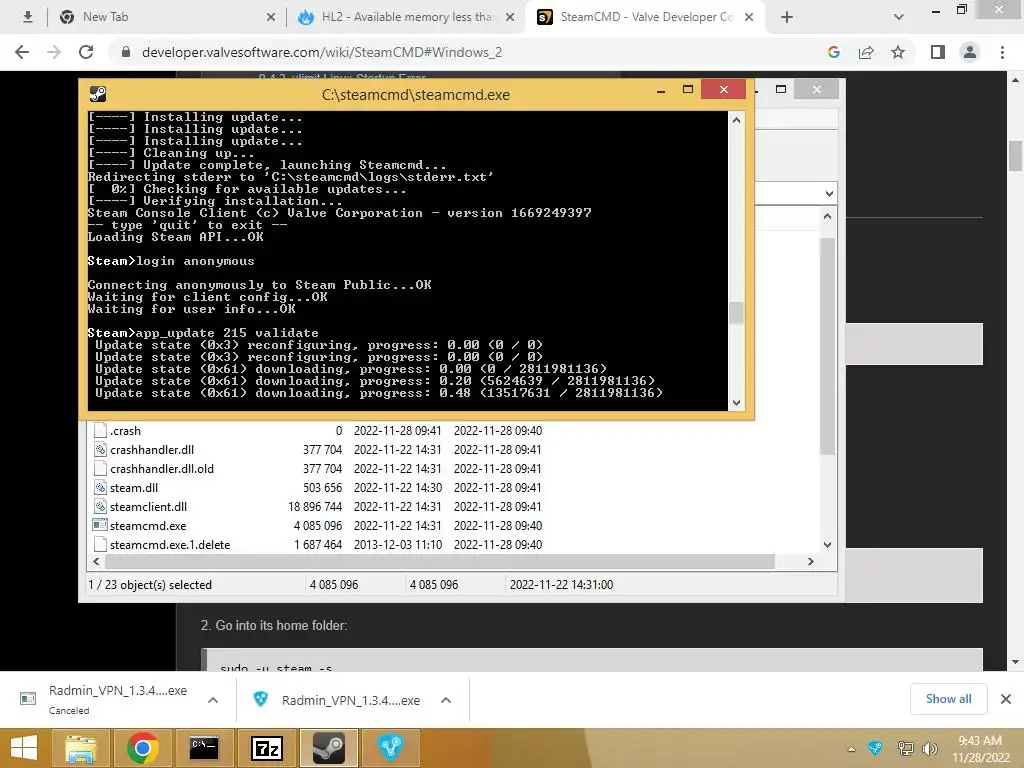The width and height of the screenshot is (1024, 768).
Task: Open the Windows Start menu
Action: click(24, 748)
